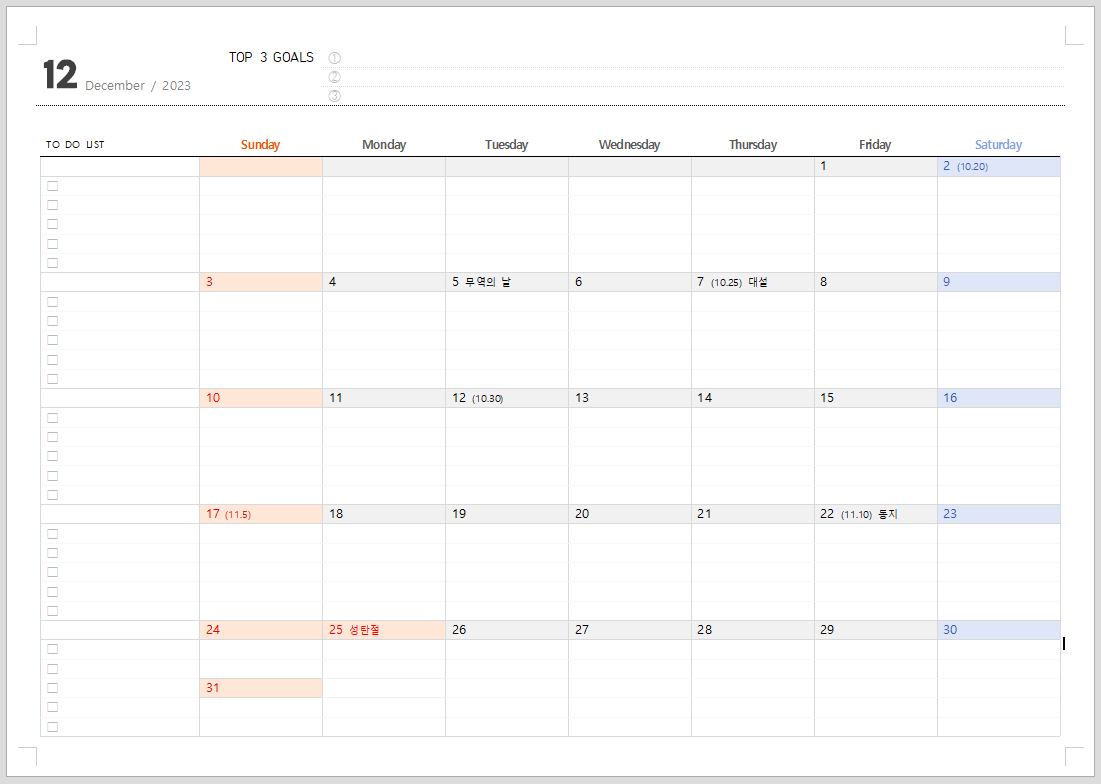Click the 'December / 2023' subtitle

[x=138, y=86]
